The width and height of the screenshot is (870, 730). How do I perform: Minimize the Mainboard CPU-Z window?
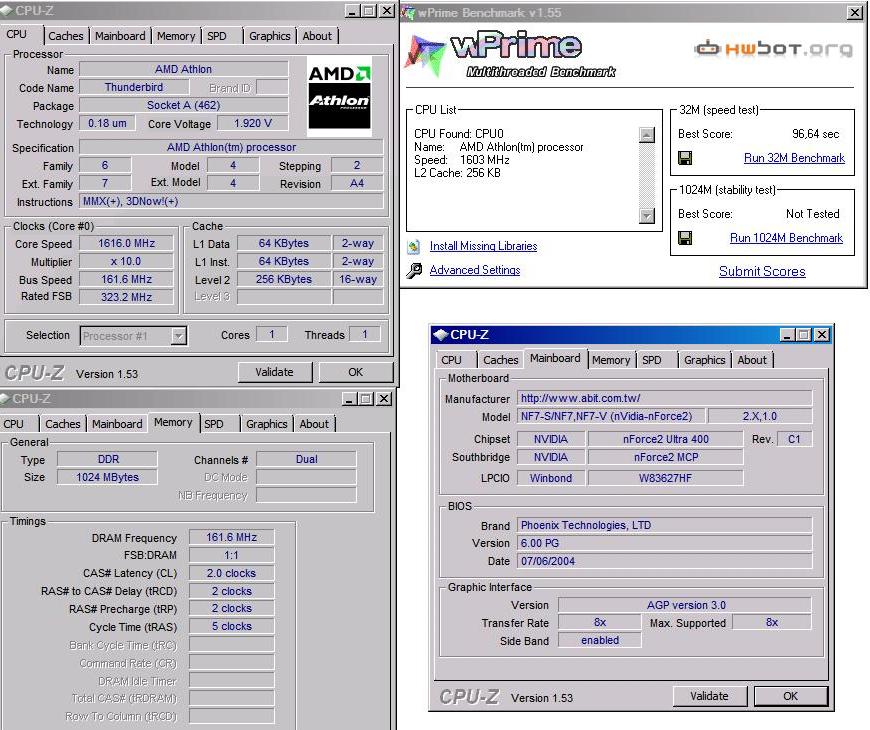pos(788,334)
